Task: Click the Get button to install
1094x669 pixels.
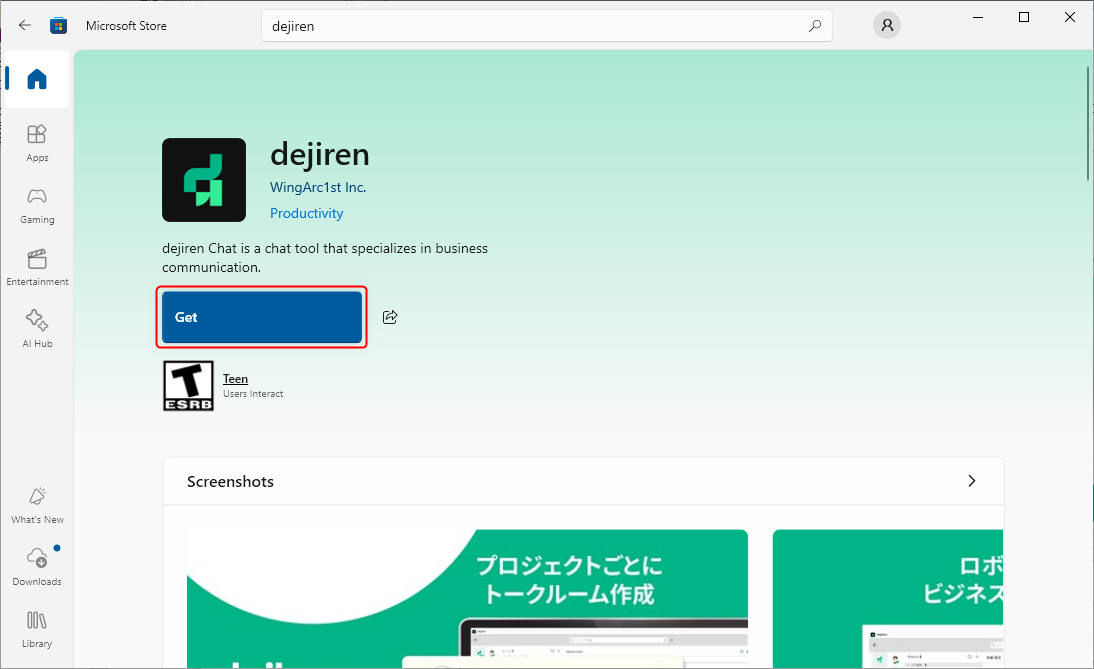Action: pos(262,317)
